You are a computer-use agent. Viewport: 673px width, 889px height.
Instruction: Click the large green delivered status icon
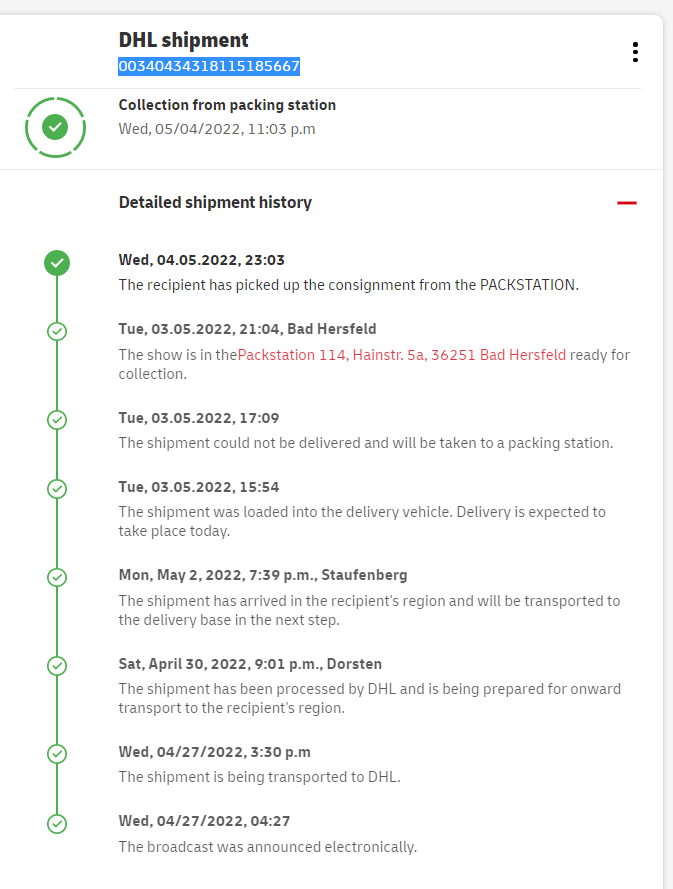[56, 127]
